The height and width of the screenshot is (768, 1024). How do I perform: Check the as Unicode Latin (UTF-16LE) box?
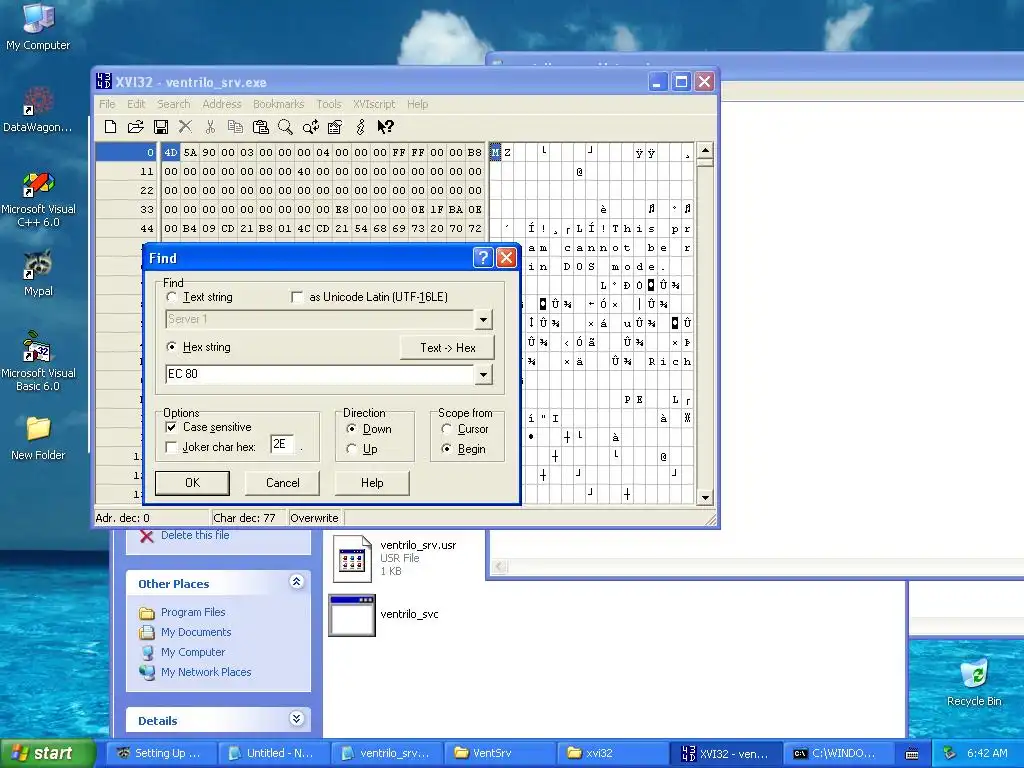tap(296, 297)
